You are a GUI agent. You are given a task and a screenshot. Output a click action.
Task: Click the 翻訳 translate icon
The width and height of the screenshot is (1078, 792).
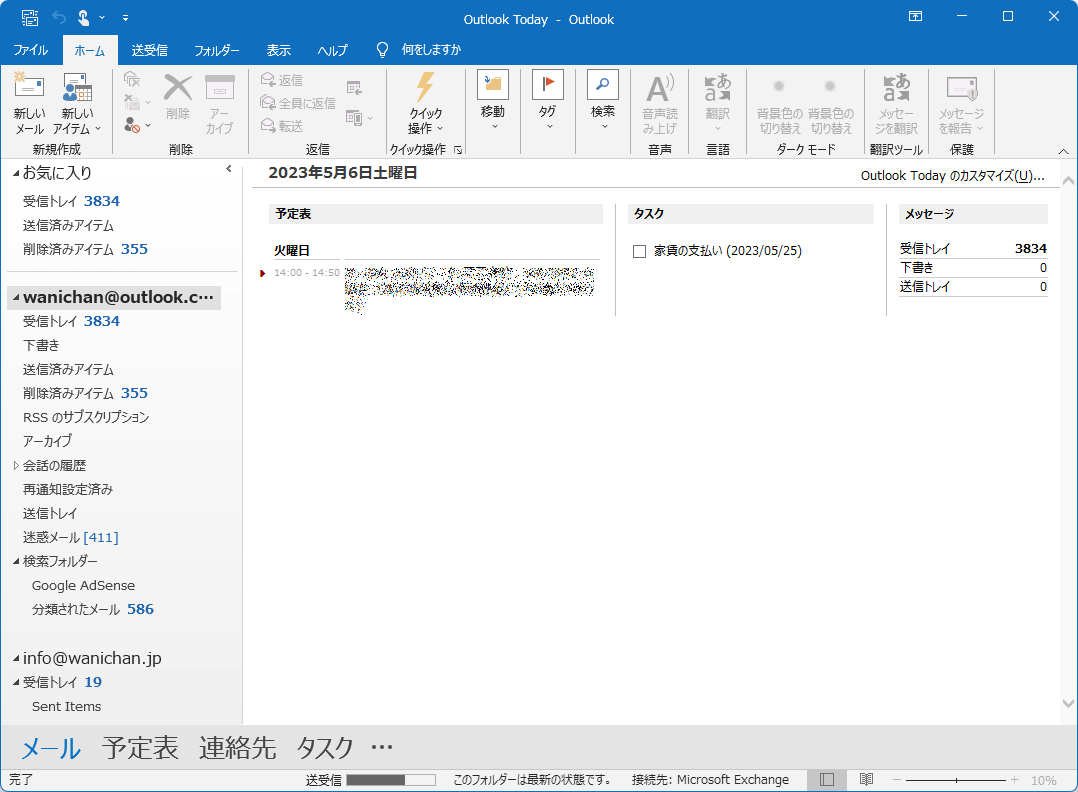pyautogui.click(x=717, y=88)
